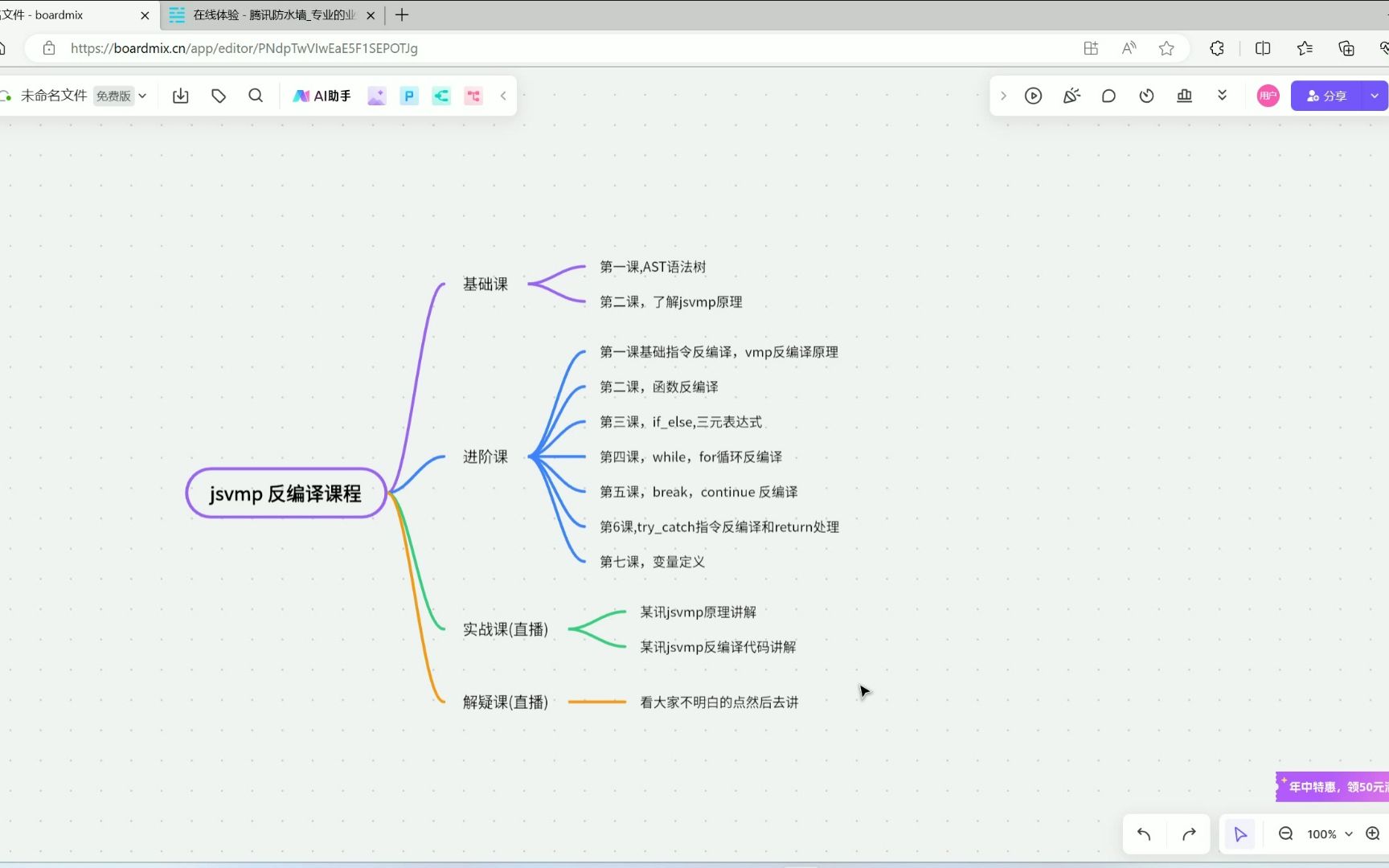The height and width of the screenshot is (868, 1389).
Task: Click the browser address bar URL
Action: [x=244, y=48]
